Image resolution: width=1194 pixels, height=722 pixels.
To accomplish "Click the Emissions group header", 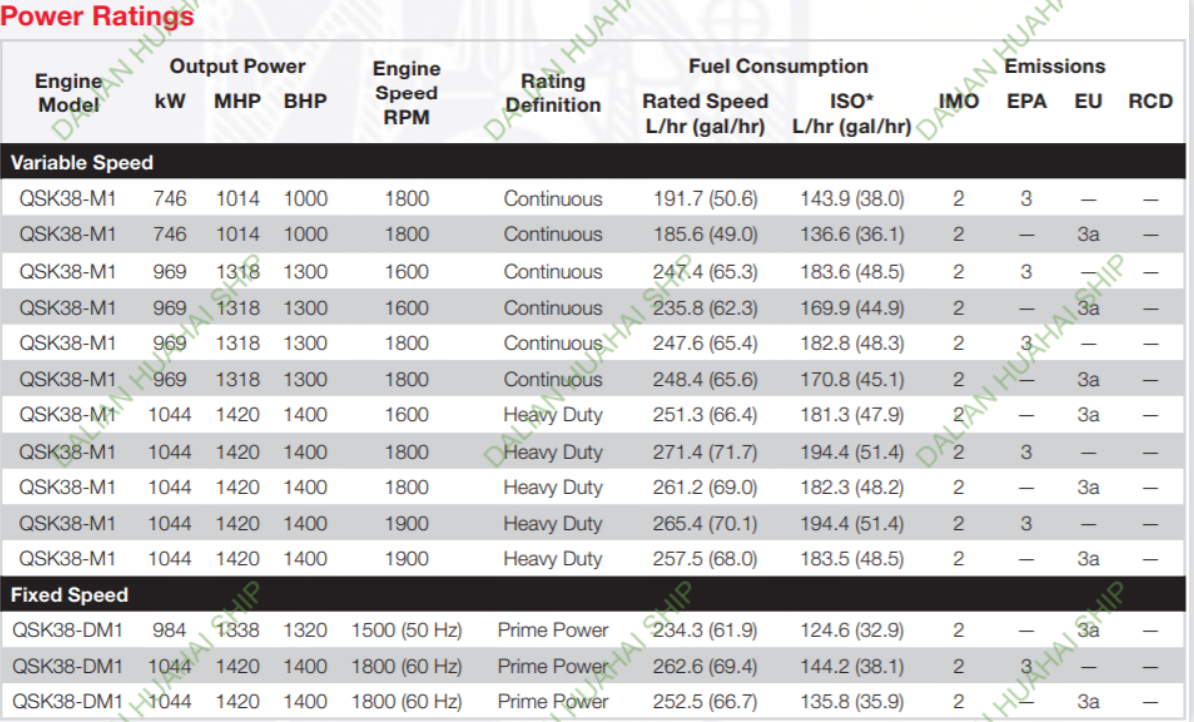I will (x=1055, y=67).
